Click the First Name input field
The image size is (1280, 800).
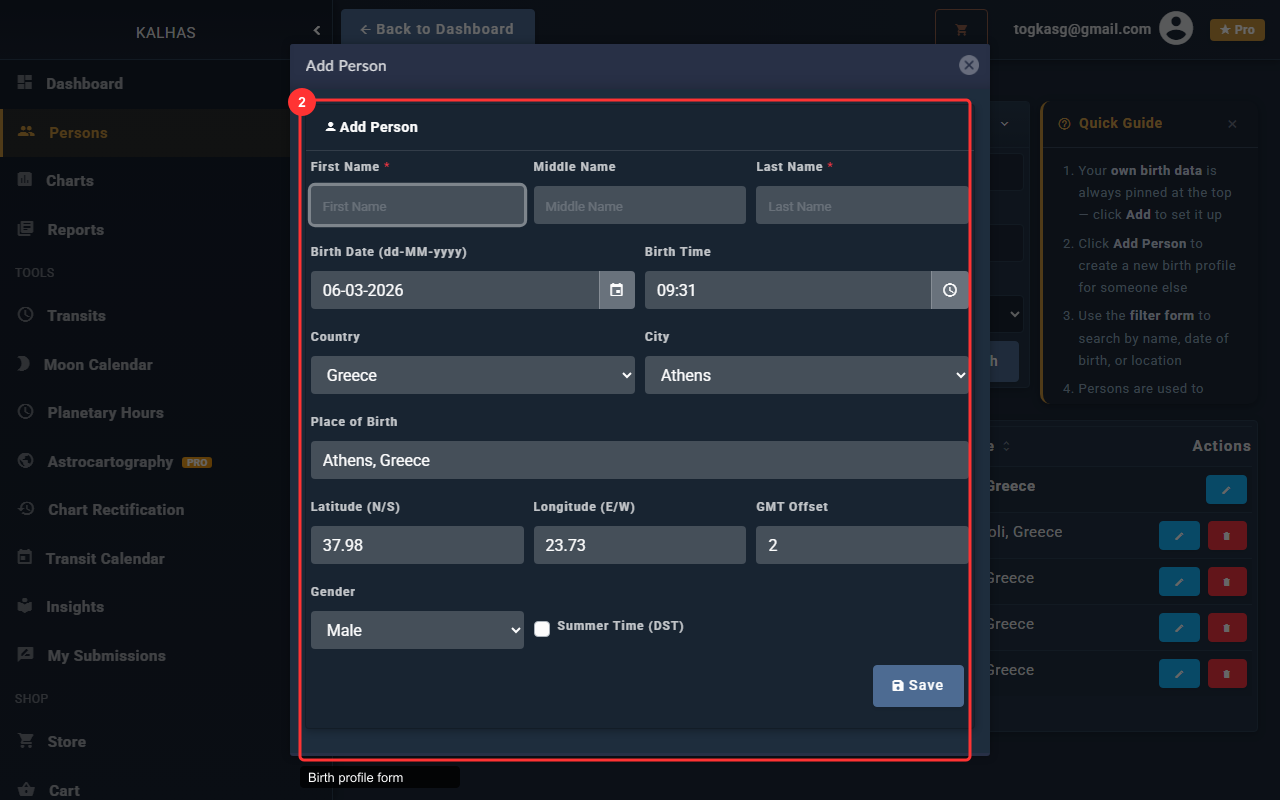point(417,205)
